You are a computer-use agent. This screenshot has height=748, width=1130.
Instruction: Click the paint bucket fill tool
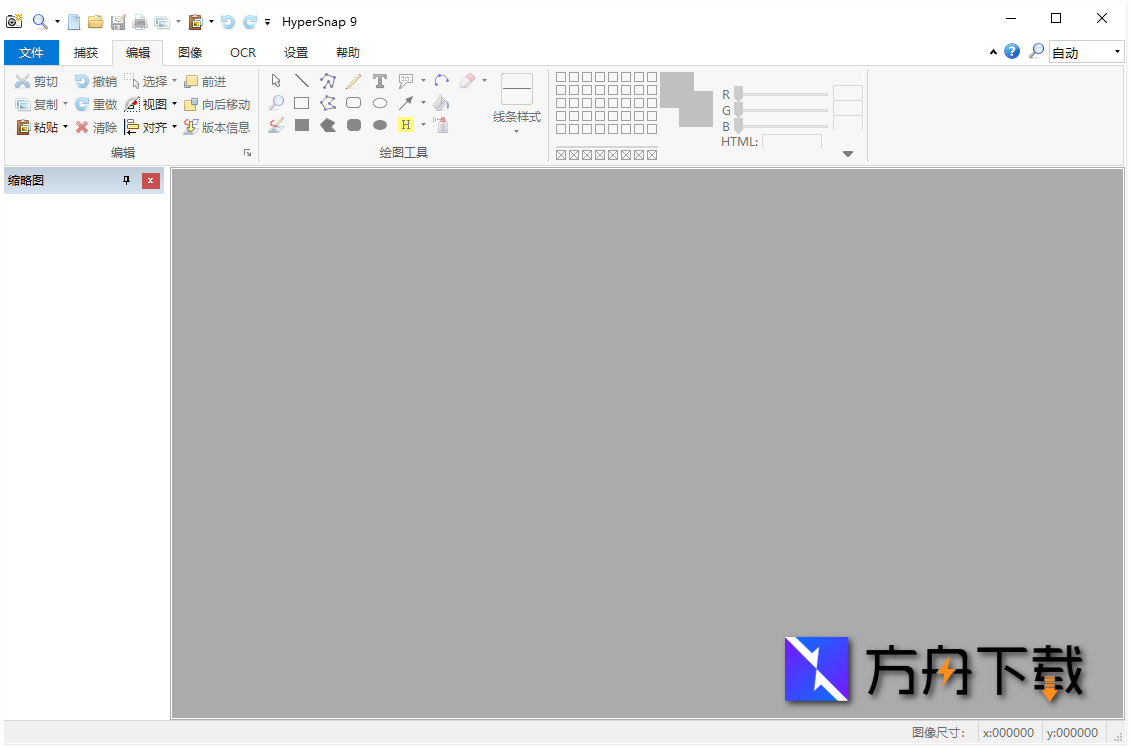pyautogui.click(x=440, y=102)
